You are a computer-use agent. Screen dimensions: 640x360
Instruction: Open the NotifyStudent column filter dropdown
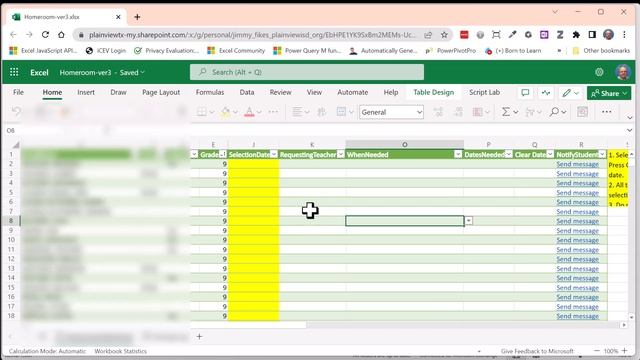[602, 154]
